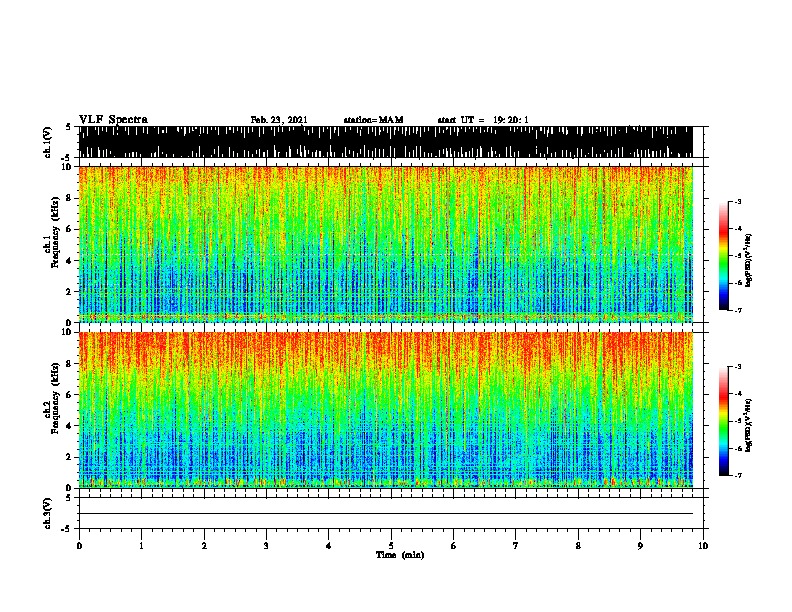The image size is (792, 612).
Task: Click the ch.1 spectrogram color scale bar
Action: pos(724,256)
